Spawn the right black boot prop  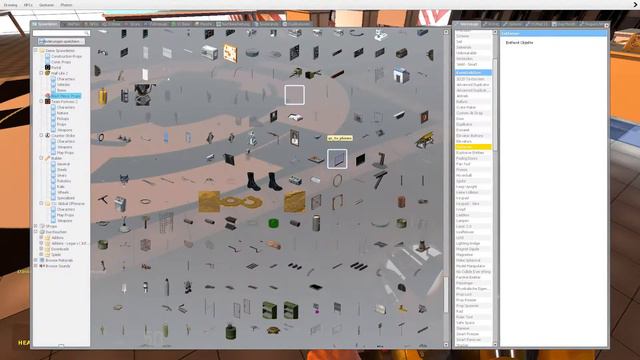coord(275,181)
